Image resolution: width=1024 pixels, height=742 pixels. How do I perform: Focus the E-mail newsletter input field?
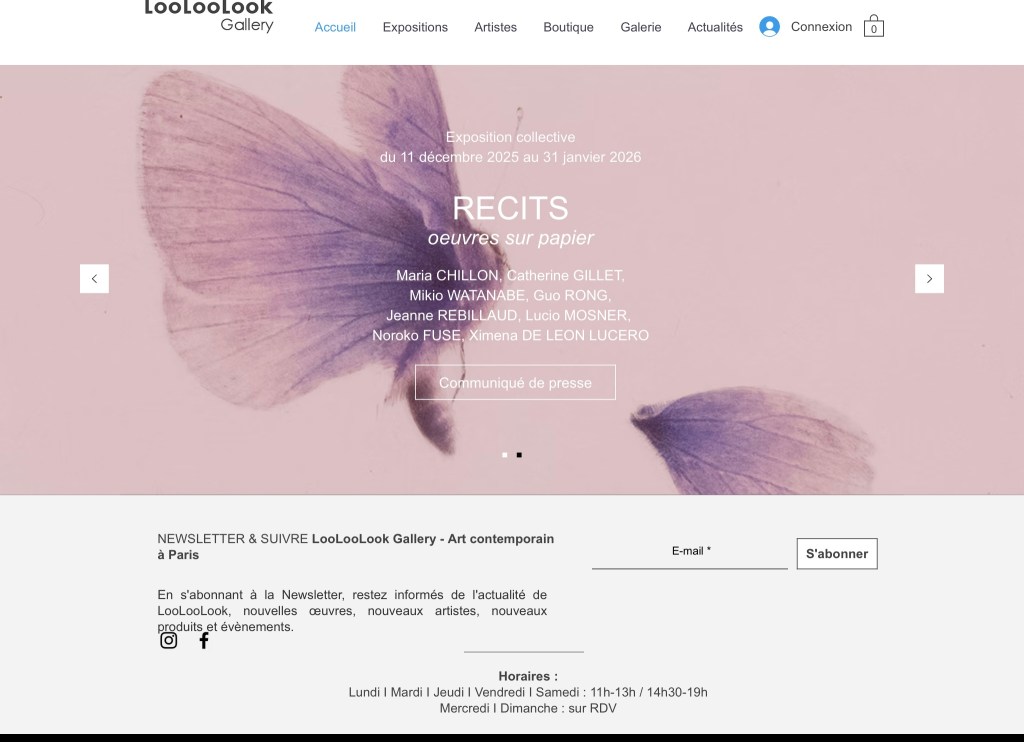click(x=690, y=553)
